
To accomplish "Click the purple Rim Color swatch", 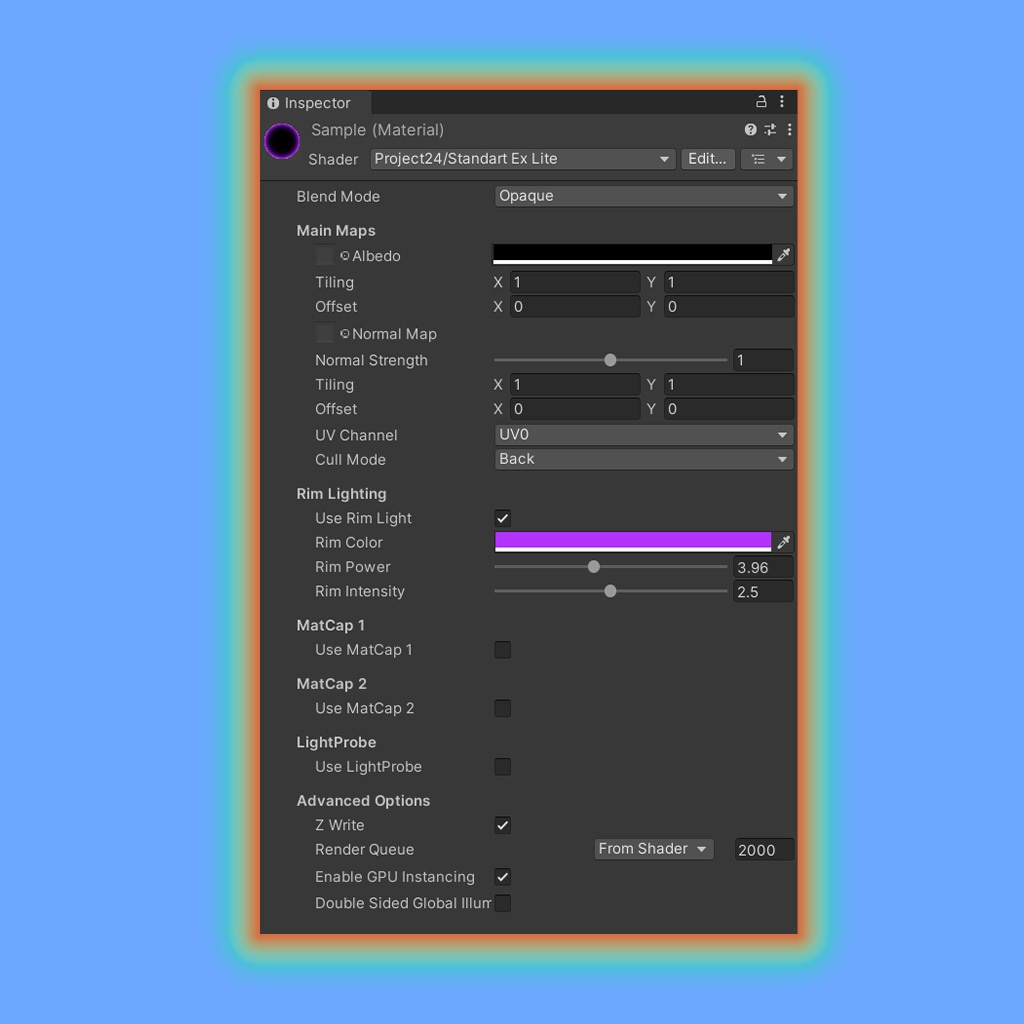I will 632,541.
